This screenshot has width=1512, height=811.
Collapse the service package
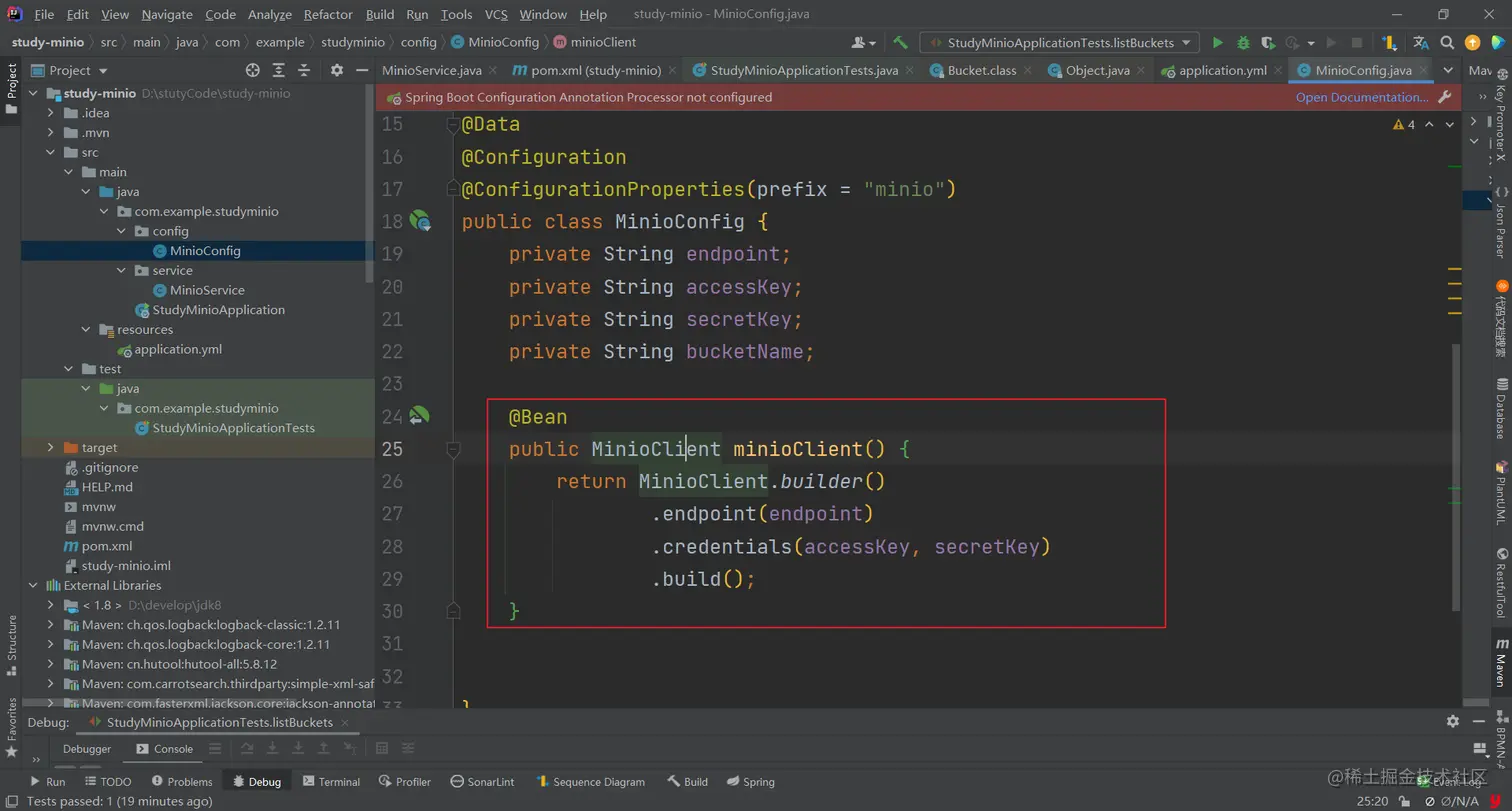click(121, 271)
